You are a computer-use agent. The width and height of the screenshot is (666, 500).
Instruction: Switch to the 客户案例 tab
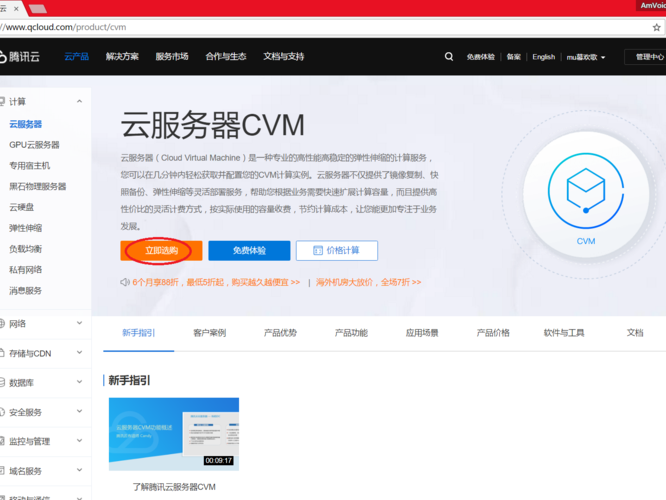pyautogui.click(x=209, y=333)
